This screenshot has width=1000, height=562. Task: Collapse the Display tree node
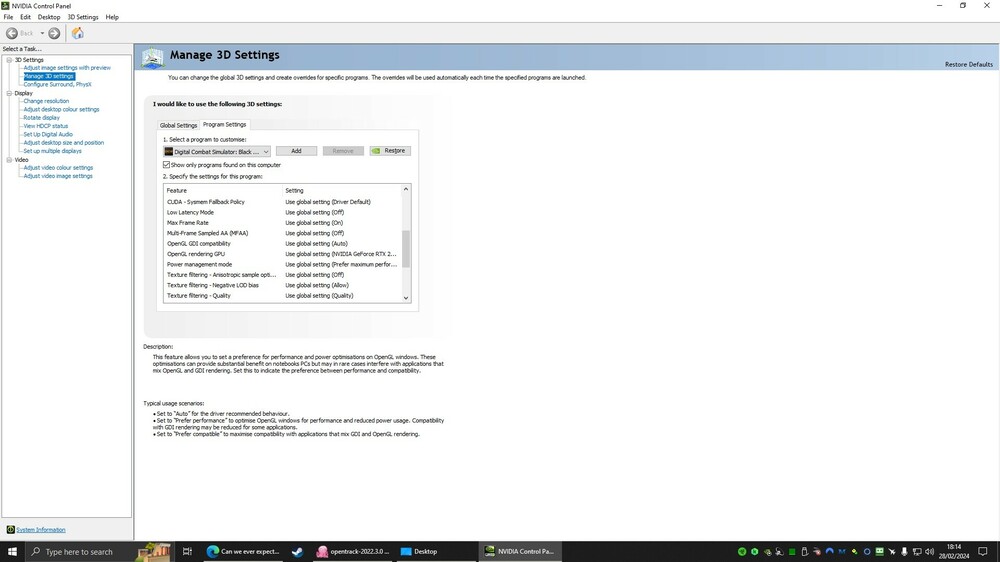(10, 93)
